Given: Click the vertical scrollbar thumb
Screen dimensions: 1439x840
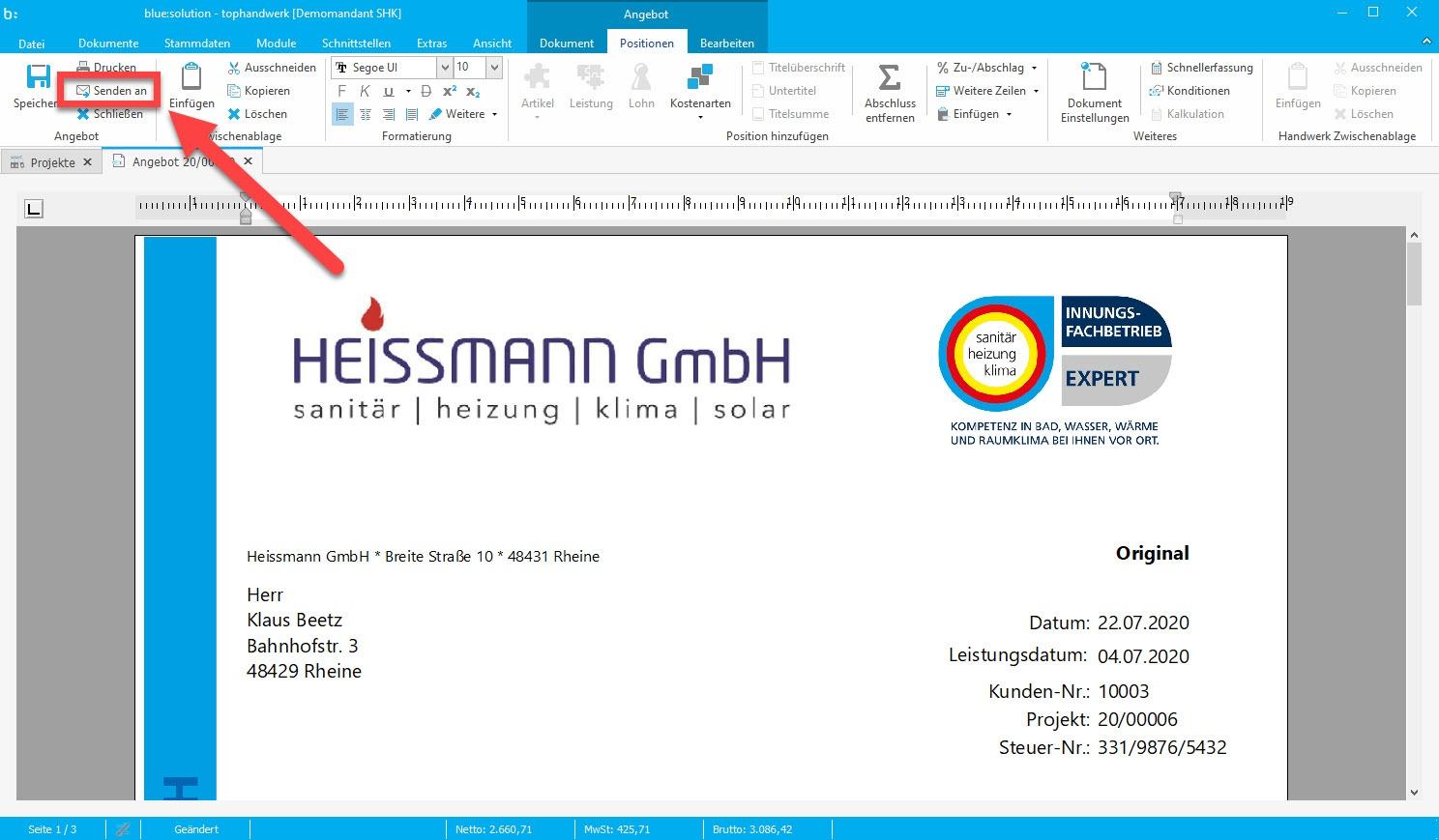Looking at the screenshot, I should click(x=1414, y=275).
